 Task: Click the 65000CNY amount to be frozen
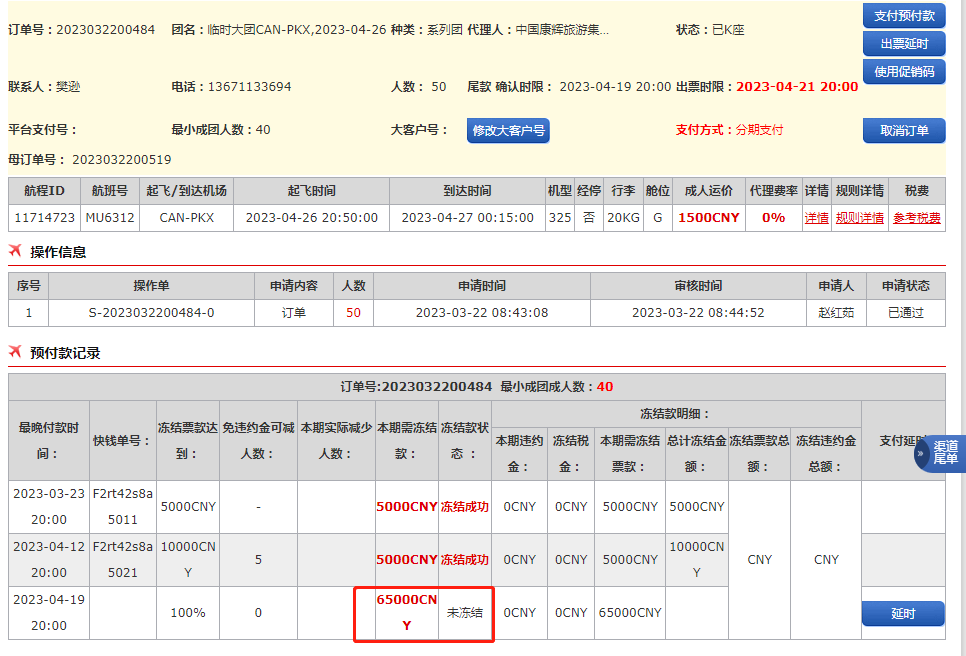pyautogui.click(x=406, y=612)
